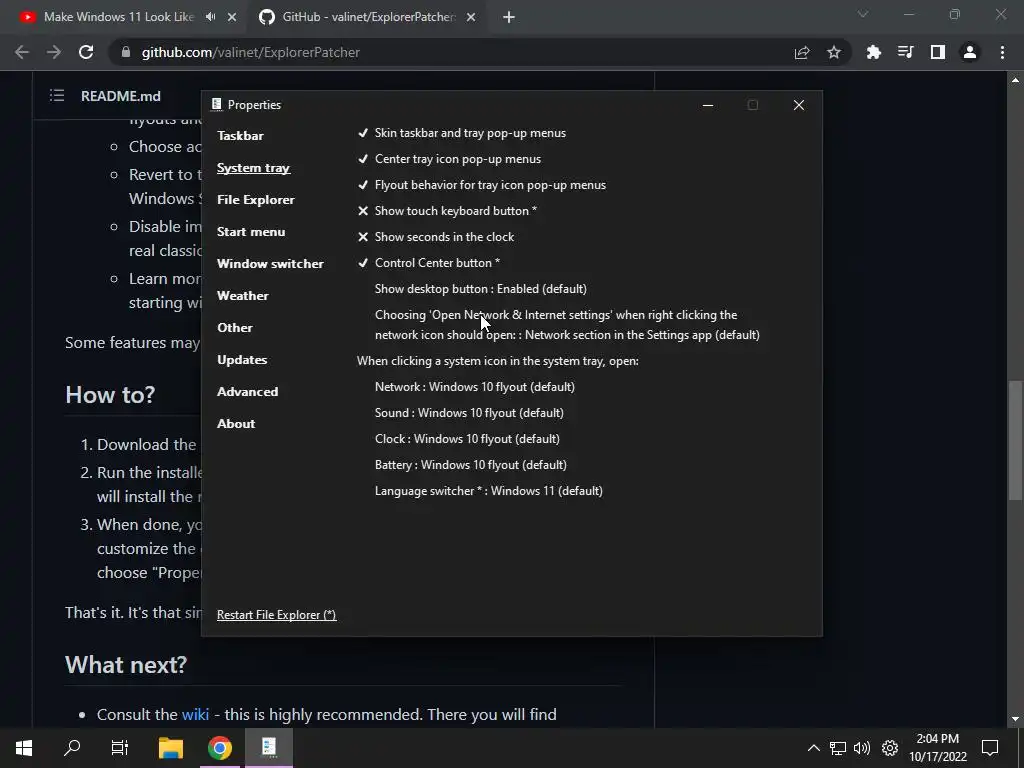Viewport: 1024px width, 768px height.
Task: Click volume speaker icon in tray
Action: [862, 748]
